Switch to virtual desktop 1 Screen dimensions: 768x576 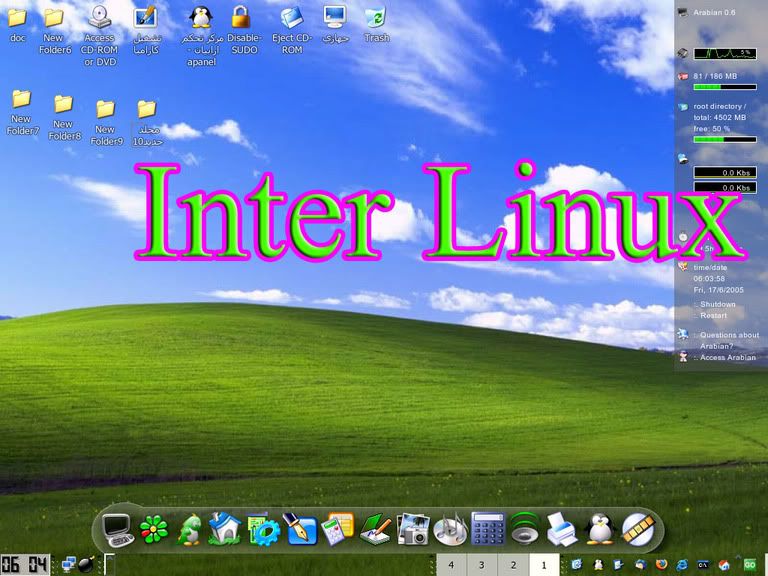point(544,565)
